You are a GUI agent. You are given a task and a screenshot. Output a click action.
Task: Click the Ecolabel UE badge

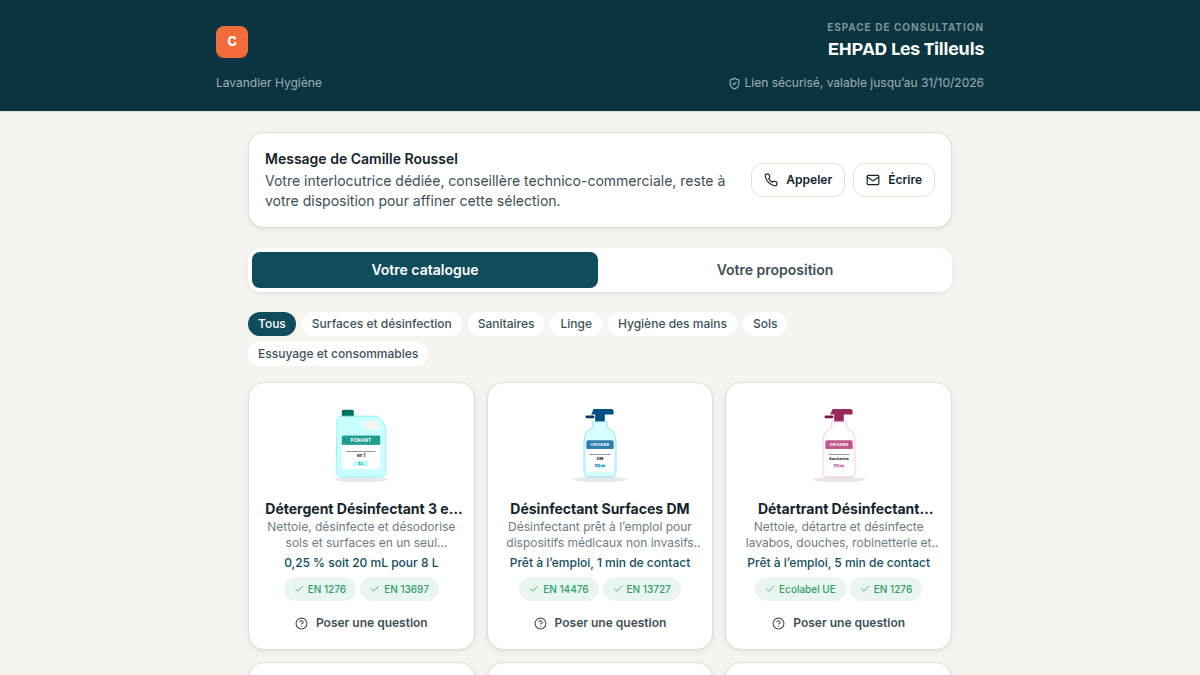800,589
